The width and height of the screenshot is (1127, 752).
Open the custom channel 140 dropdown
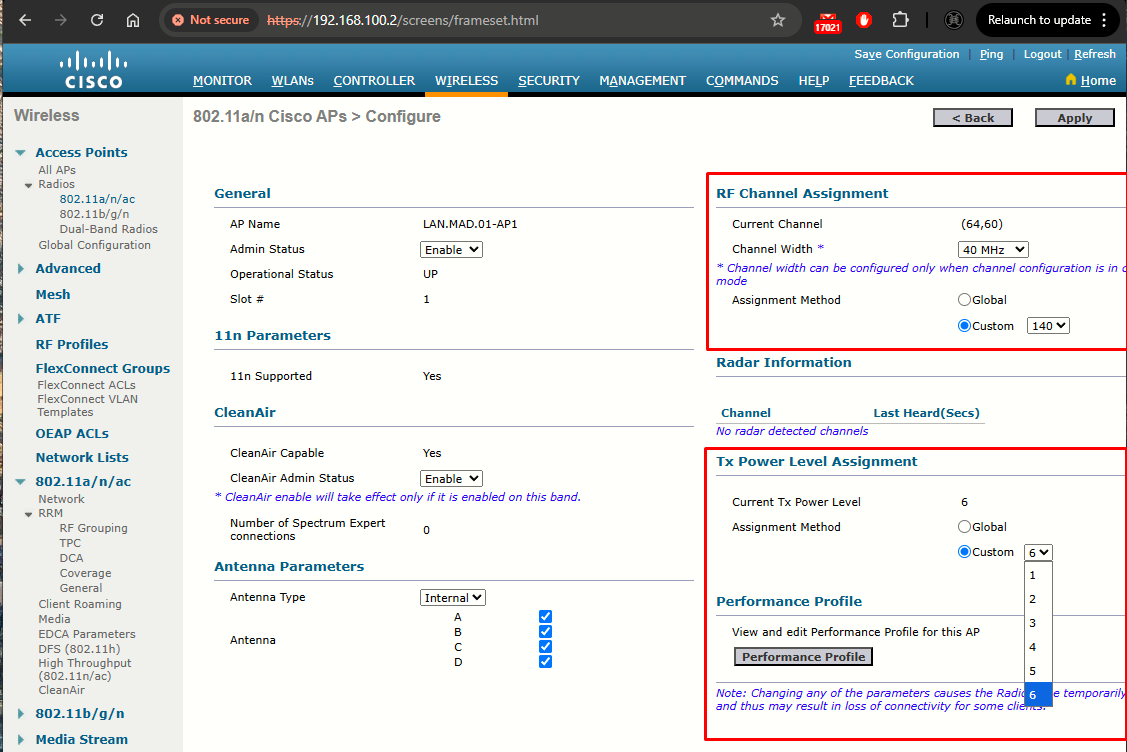point(1048,326)
